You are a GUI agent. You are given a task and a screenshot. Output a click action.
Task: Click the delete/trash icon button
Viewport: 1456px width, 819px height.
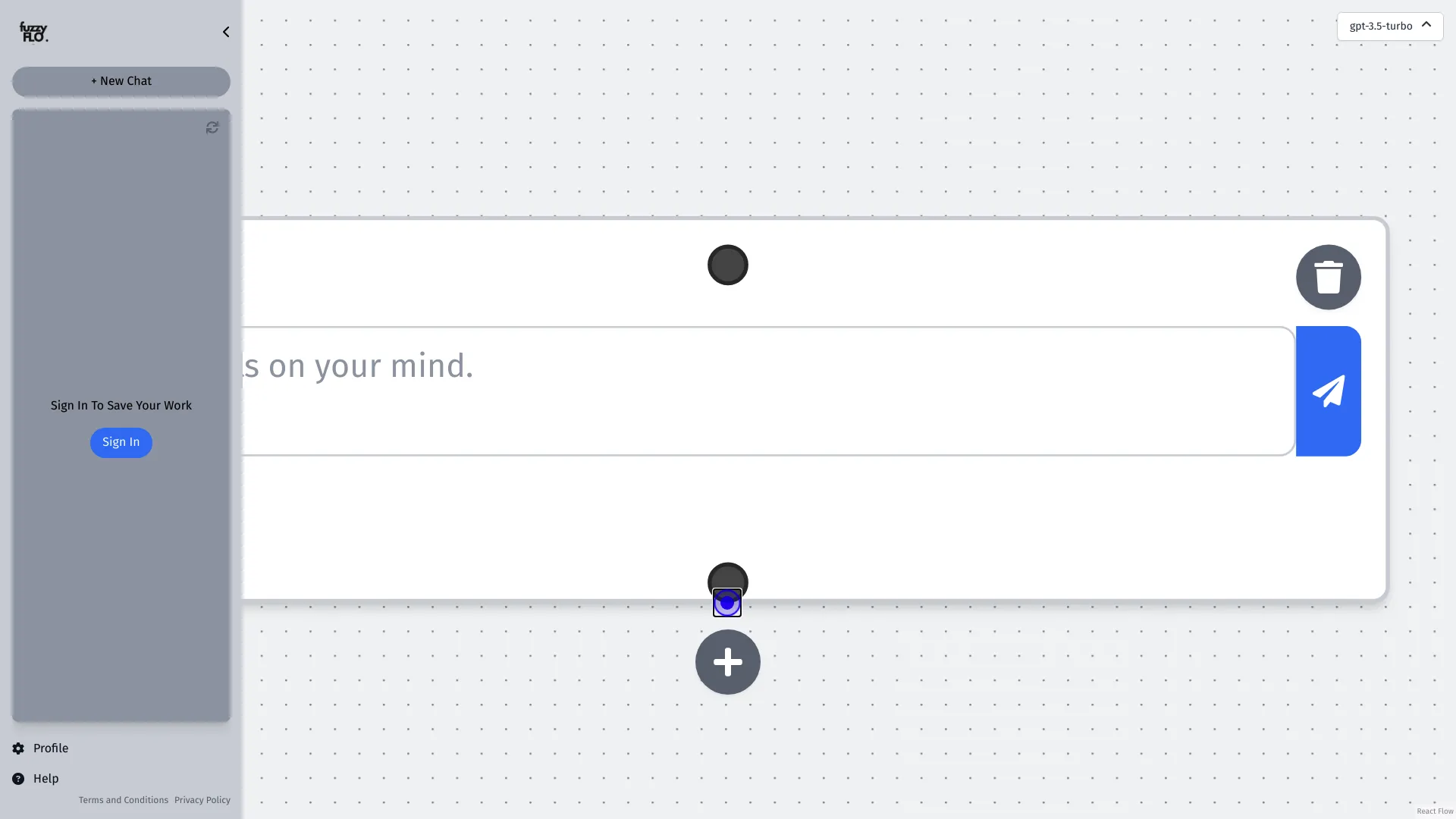1328,276
